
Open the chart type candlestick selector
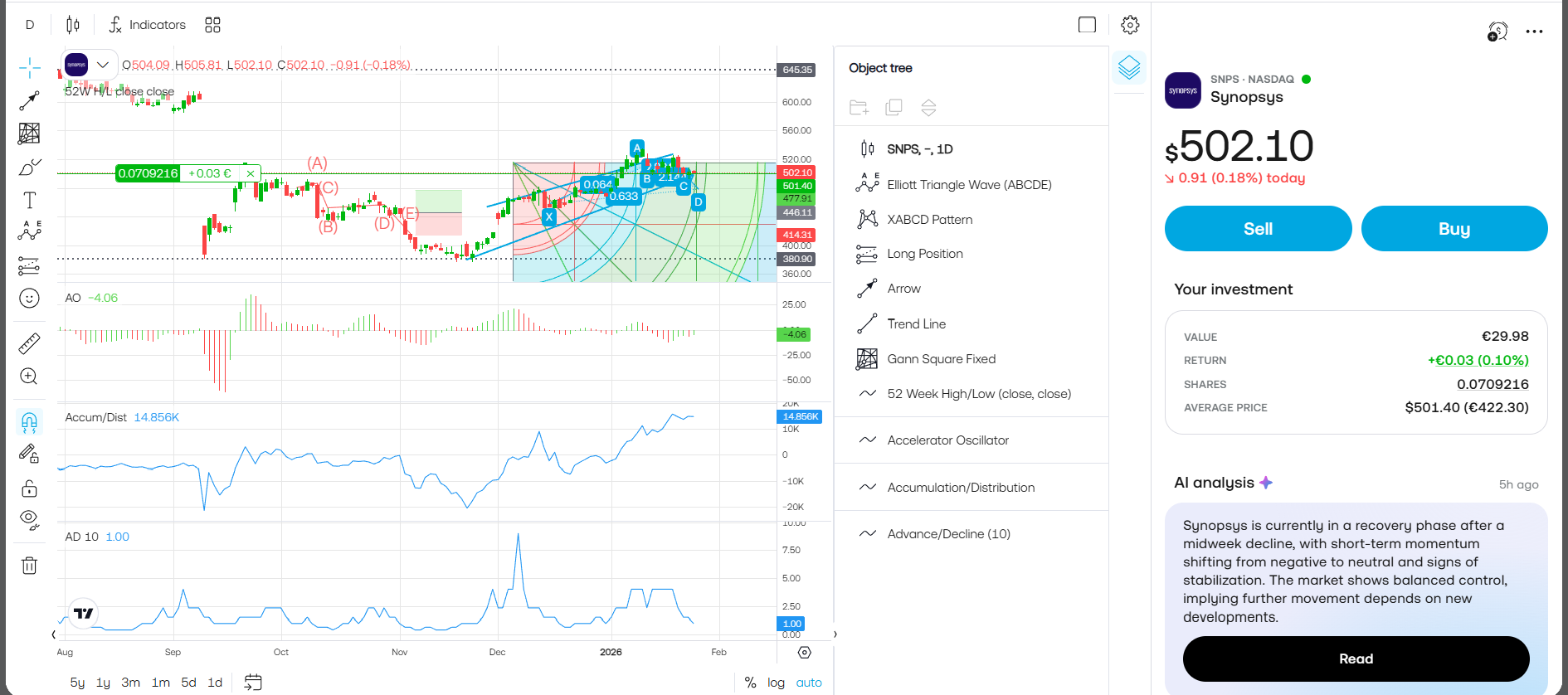pyautogui.click(x=73, y=25)
